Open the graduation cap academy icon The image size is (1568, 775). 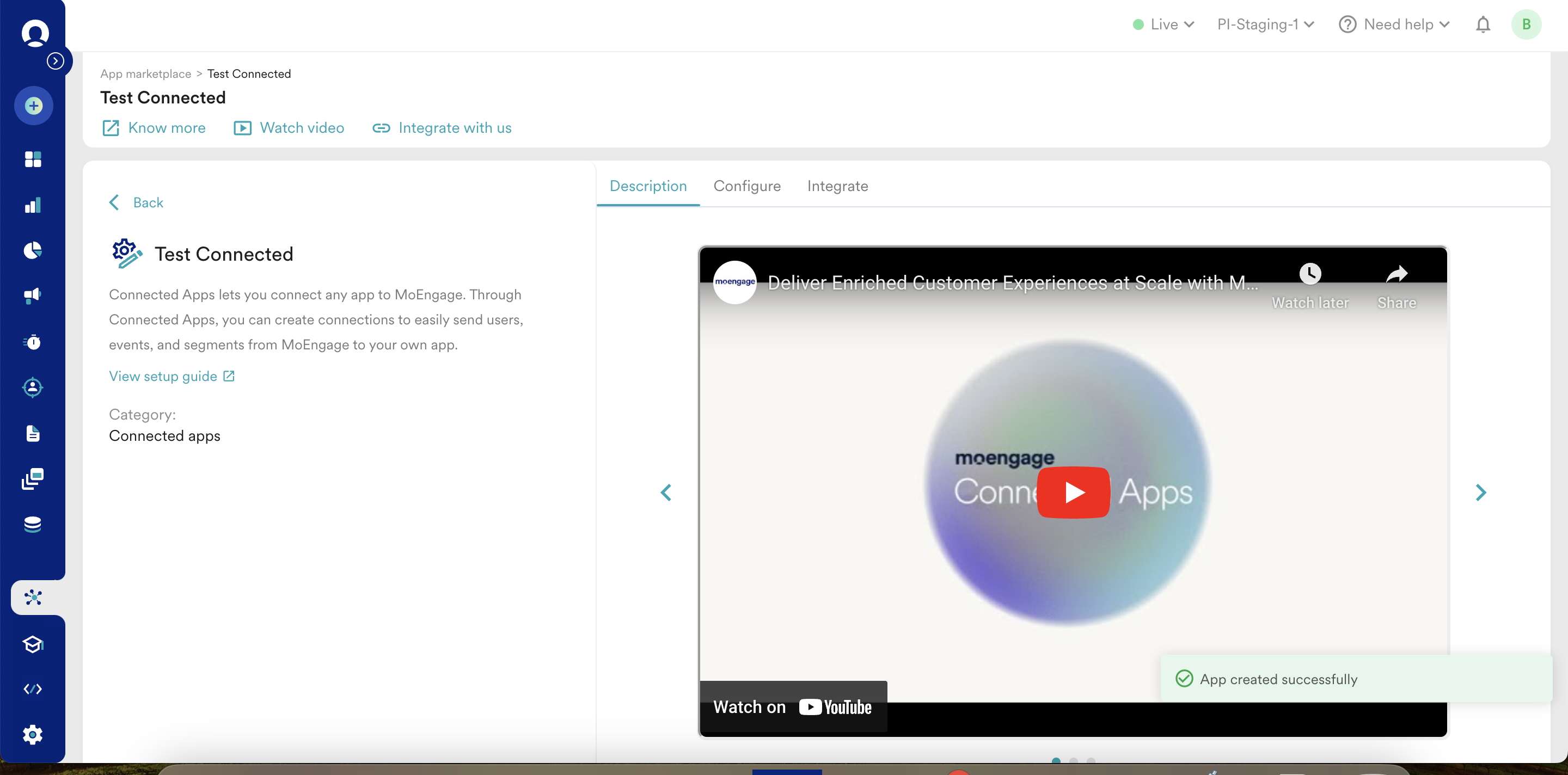pyautogui.click(x=33, y=644)
